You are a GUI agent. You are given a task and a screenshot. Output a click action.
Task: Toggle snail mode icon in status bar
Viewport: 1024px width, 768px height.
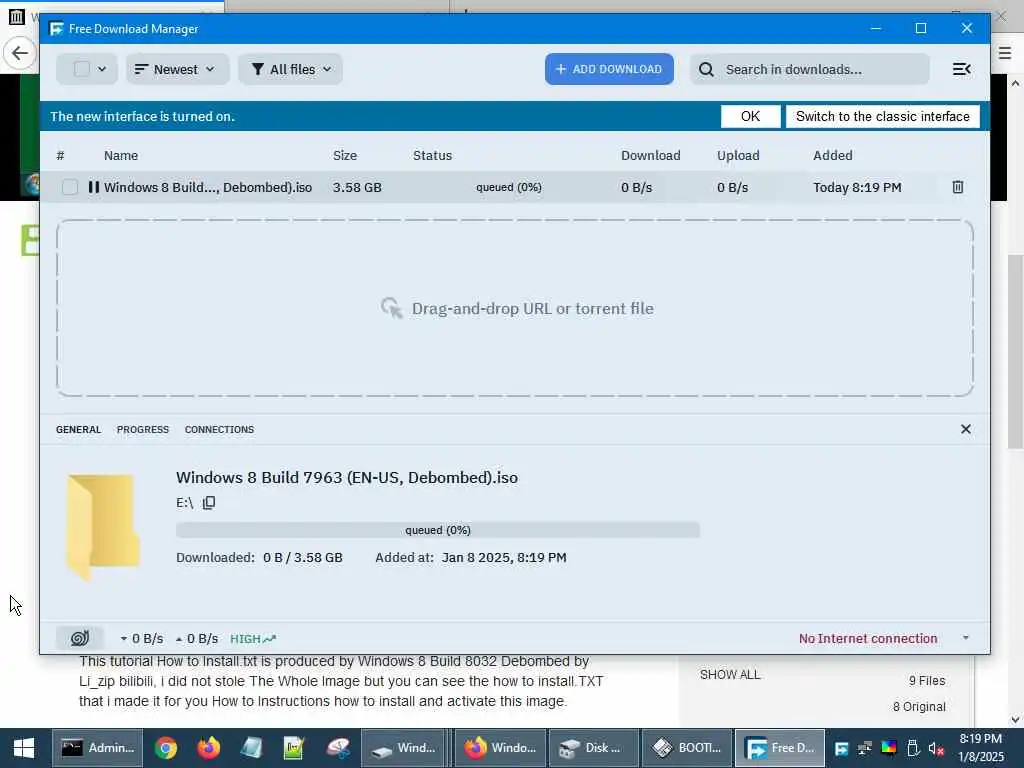pos(80,638)
